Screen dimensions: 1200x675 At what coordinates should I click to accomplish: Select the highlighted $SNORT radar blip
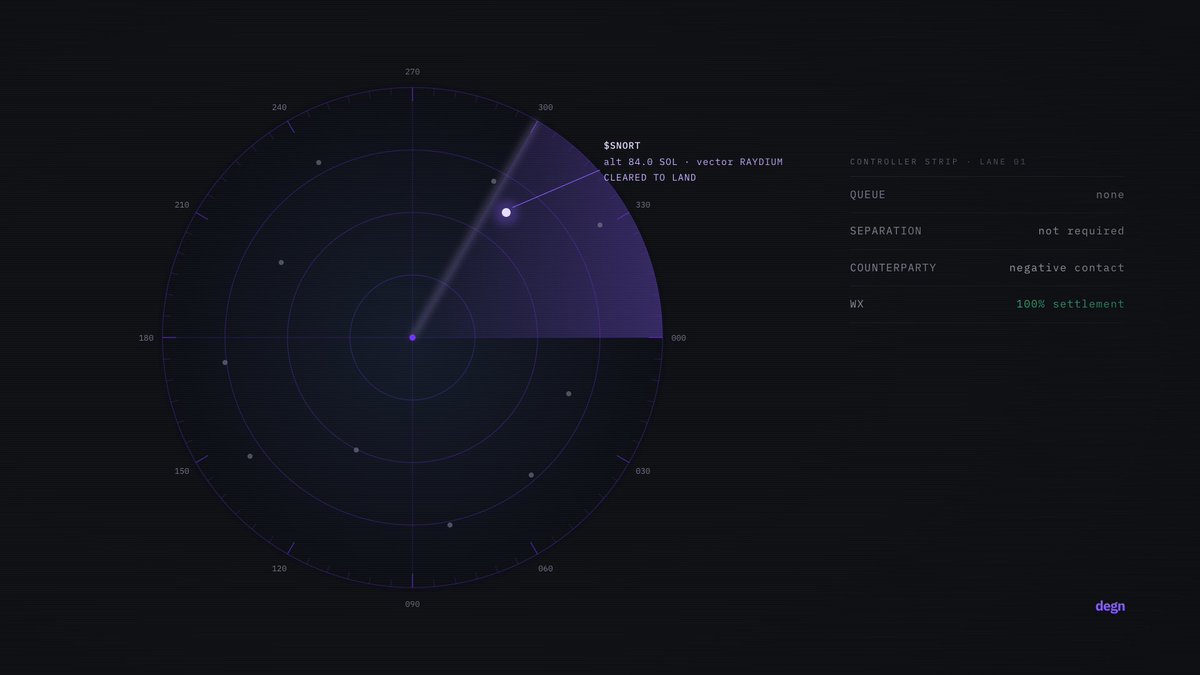(506, 212)
